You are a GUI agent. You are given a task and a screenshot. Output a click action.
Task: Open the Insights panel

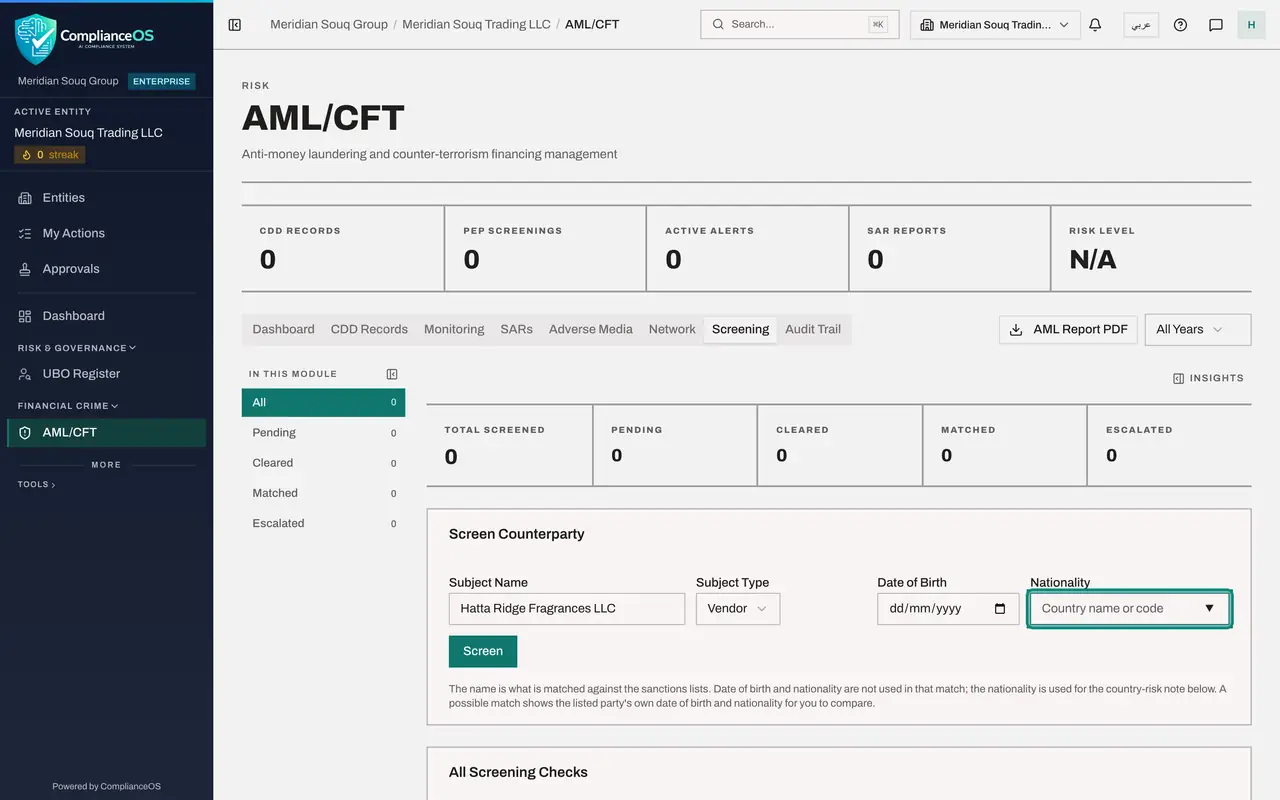point(1208,378)
